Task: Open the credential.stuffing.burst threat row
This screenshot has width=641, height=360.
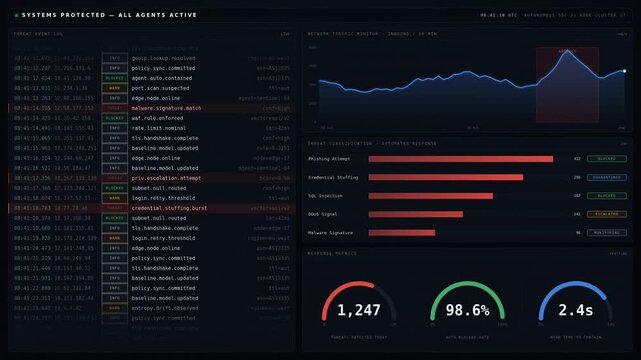Action: [151, 208]
